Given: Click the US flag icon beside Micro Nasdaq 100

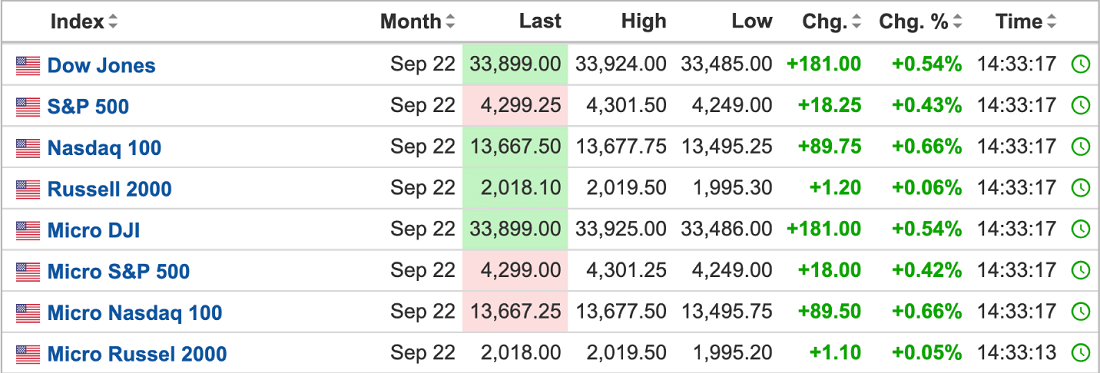Looking at the screenshot, I should tap(28, 312).
